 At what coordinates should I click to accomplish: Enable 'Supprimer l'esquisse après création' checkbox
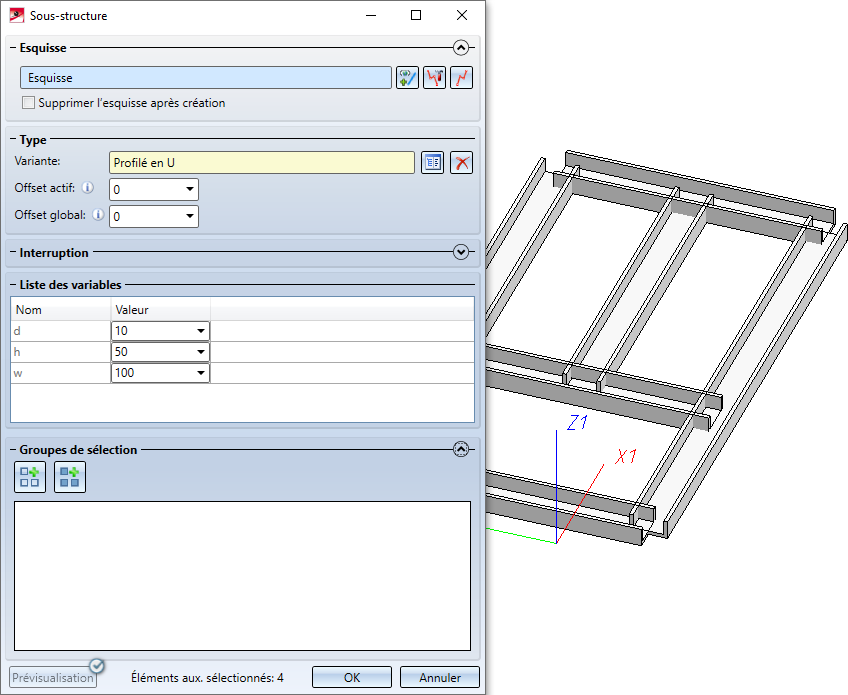[x=28, y=103]
